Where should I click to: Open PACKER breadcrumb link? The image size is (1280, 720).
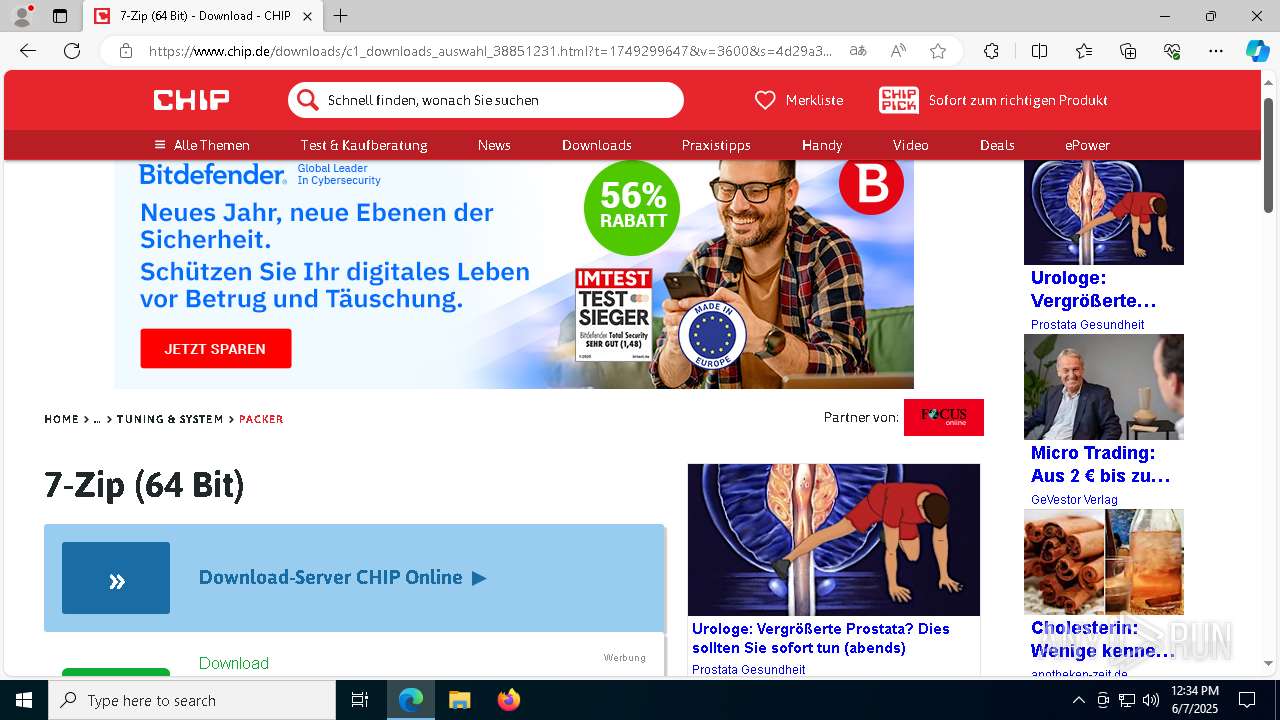click(261, 419)
